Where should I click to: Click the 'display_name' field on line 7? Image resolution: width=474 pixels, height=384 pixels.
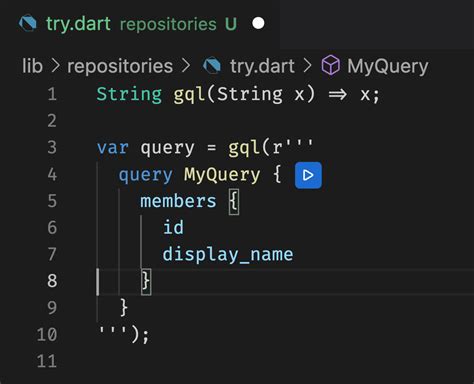(x=228, y=255)
